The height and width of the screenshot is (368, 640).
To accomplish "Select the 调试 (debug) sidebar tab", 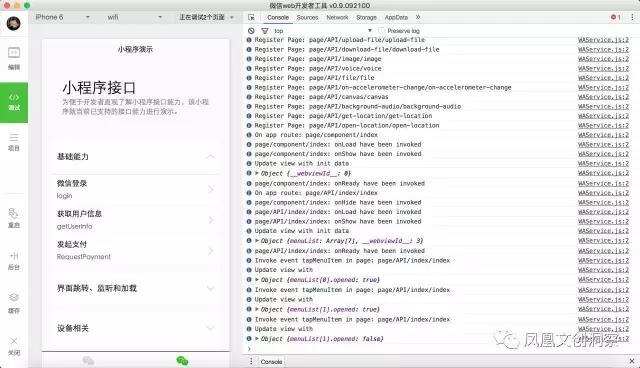I will coord(14,102).
